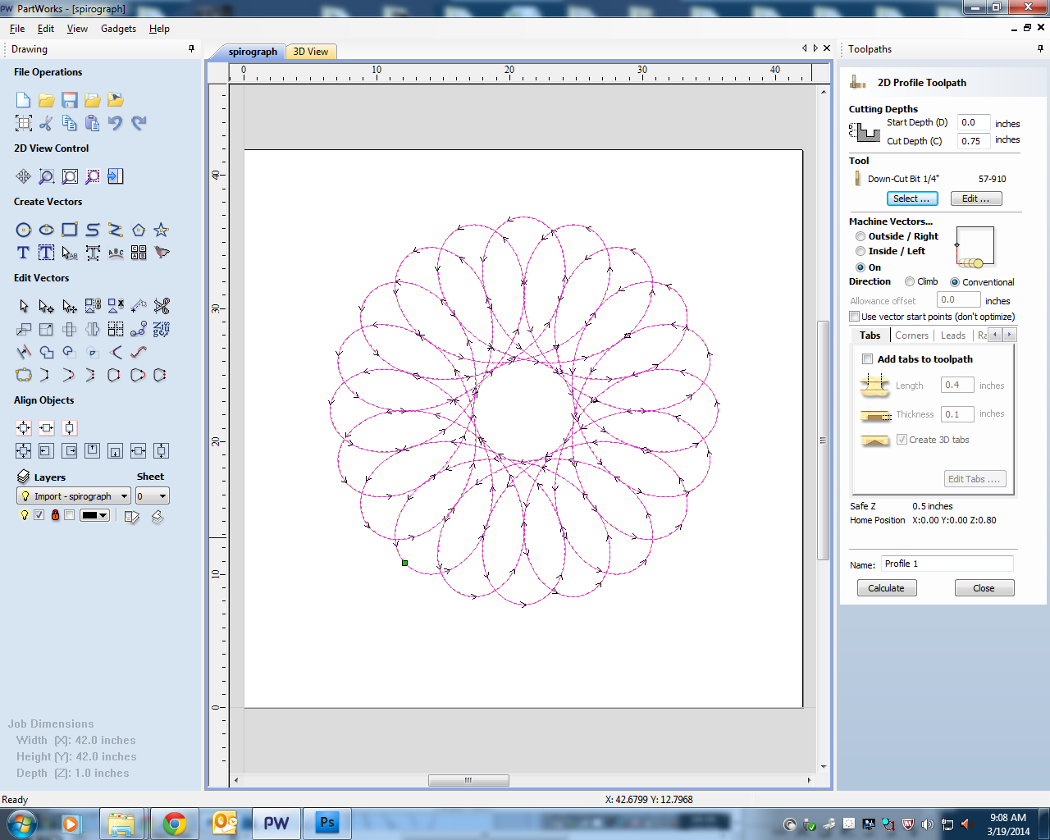The height and width of the screenshot is (840, 1050).
Task: Click the Close button in the Toolpaths panel
Action: pyautogui.click(x=984, y=587)
